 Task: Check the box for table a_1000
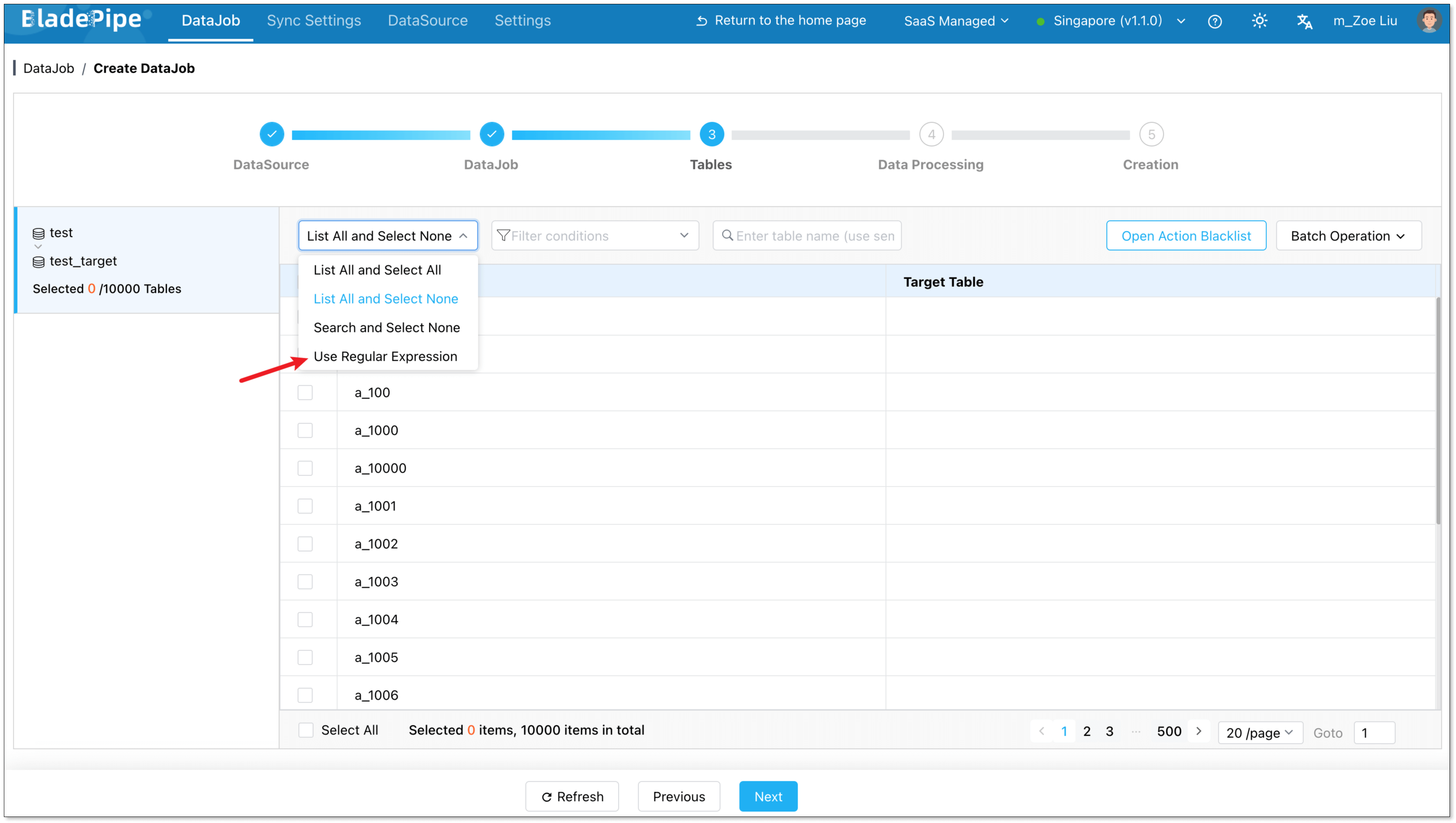(x=305, y=430)
